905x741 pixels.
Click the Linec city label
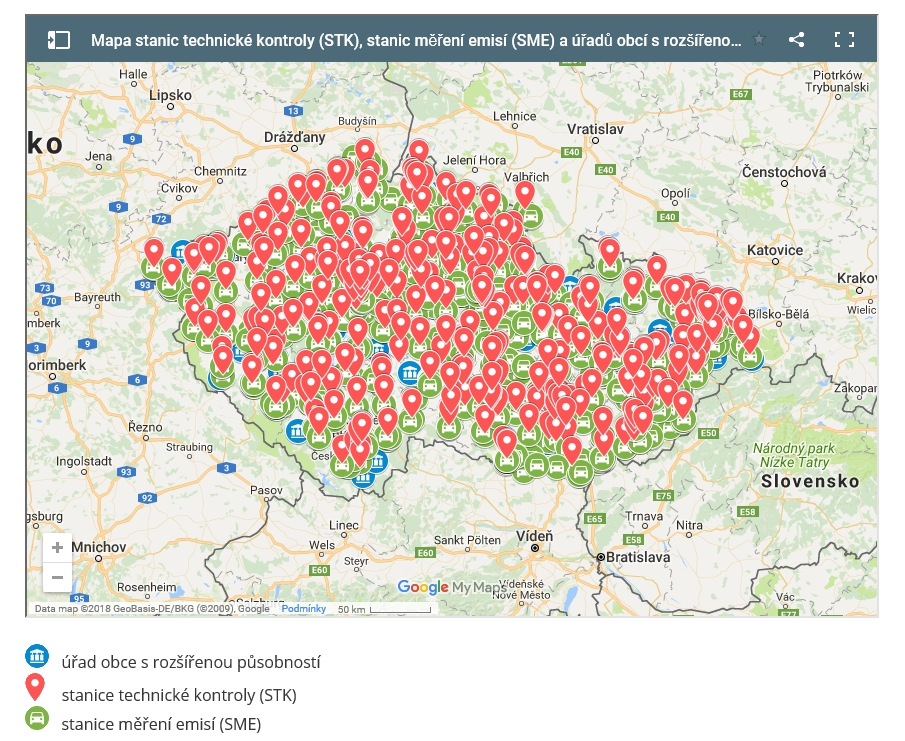344,525
